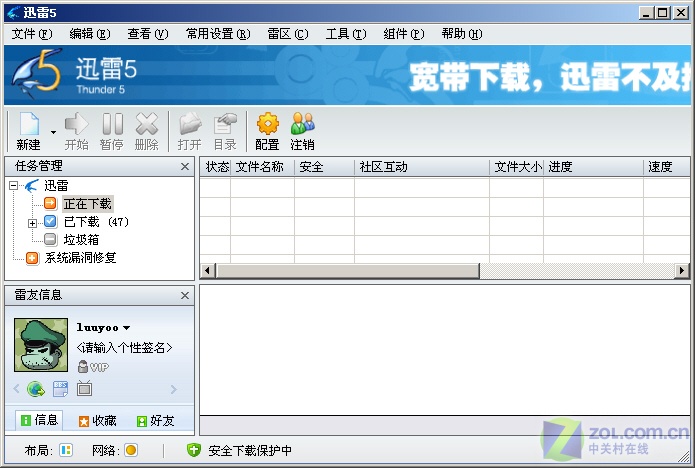Click the 垃圾箱 gray icon

click(51, 239)
